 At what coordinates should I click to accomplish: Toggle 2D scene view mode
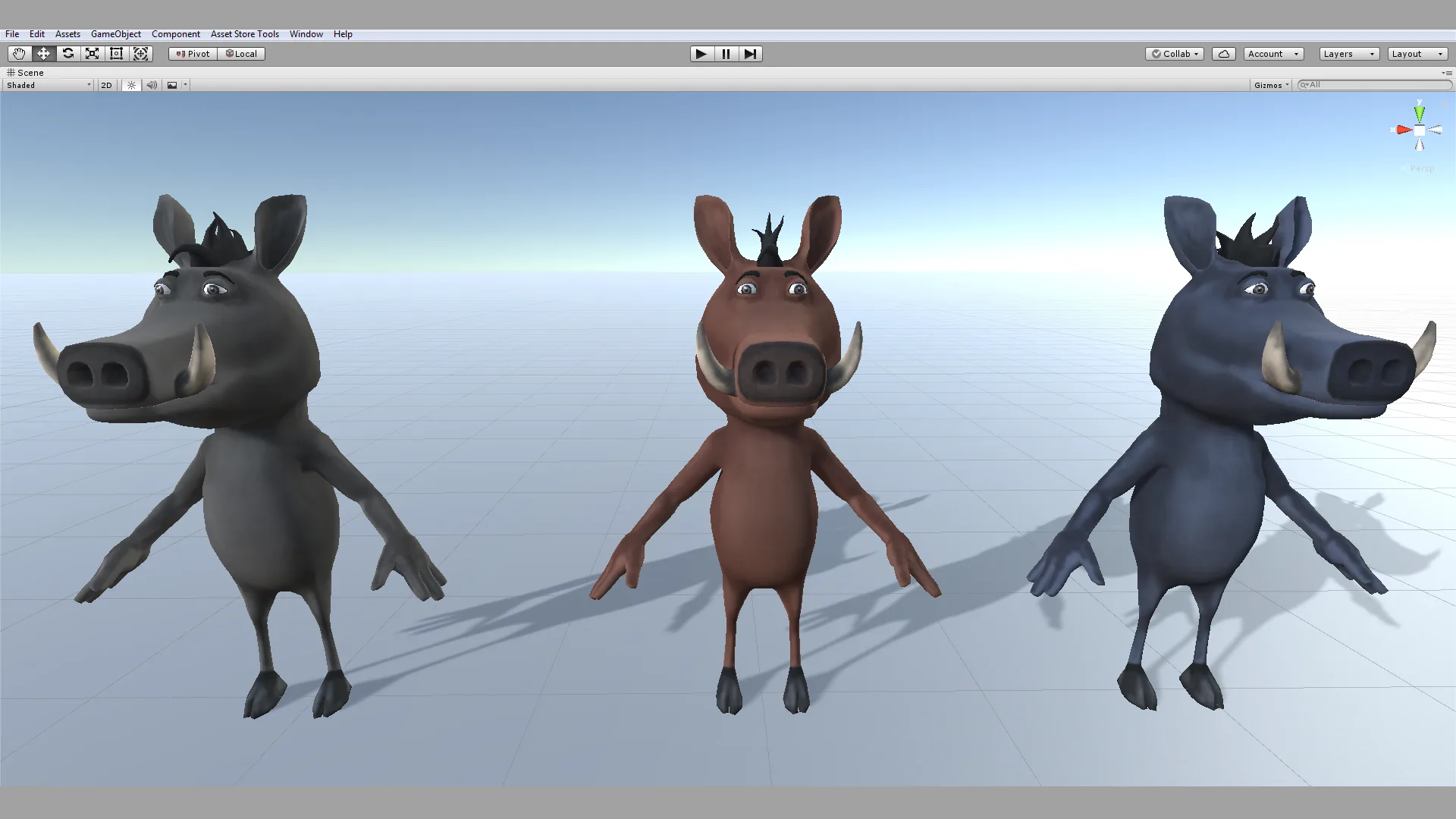(x=106, y=85)
